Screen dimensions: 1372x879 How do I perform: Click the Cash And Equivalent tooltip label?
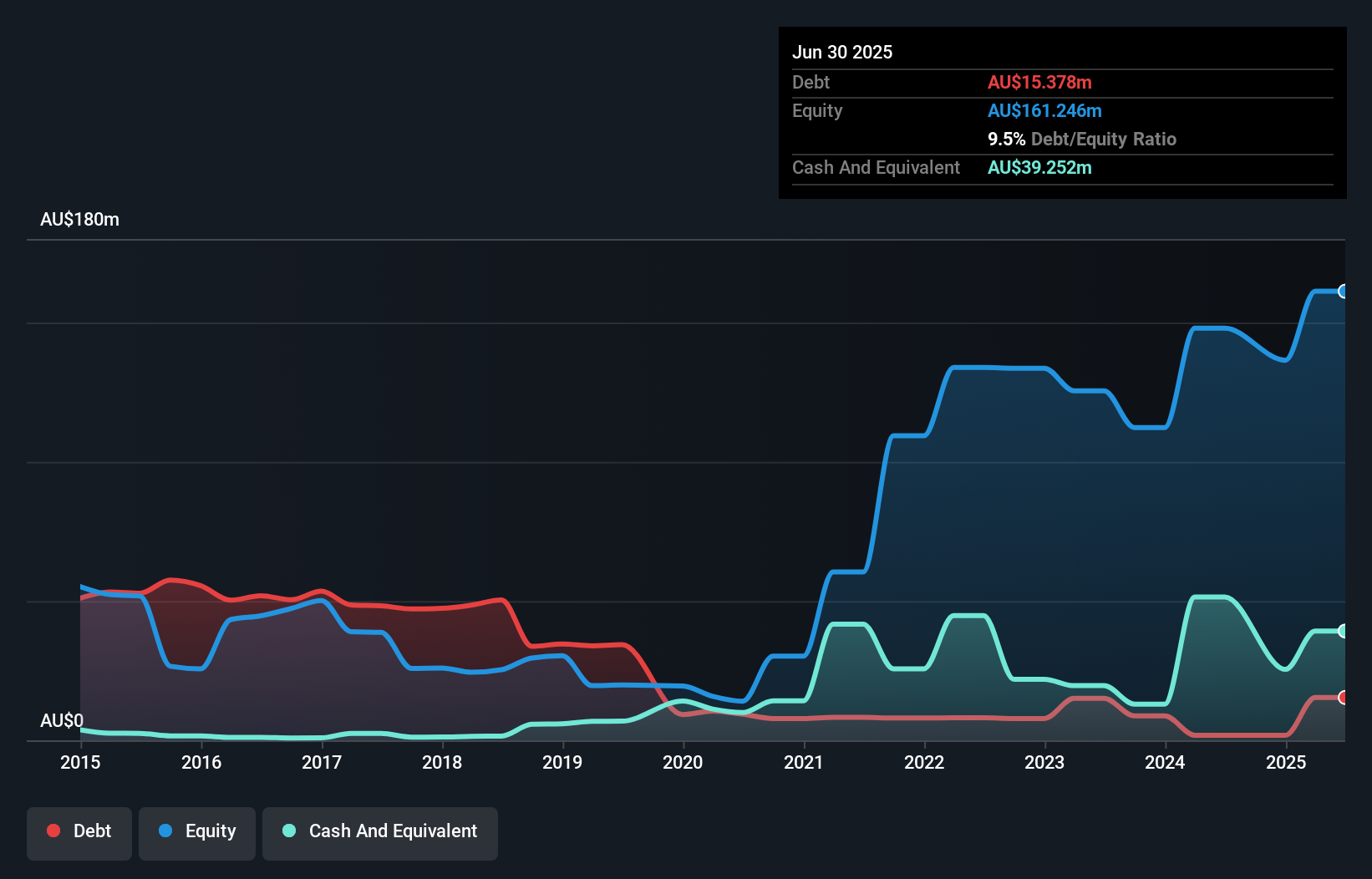point(876,167)
